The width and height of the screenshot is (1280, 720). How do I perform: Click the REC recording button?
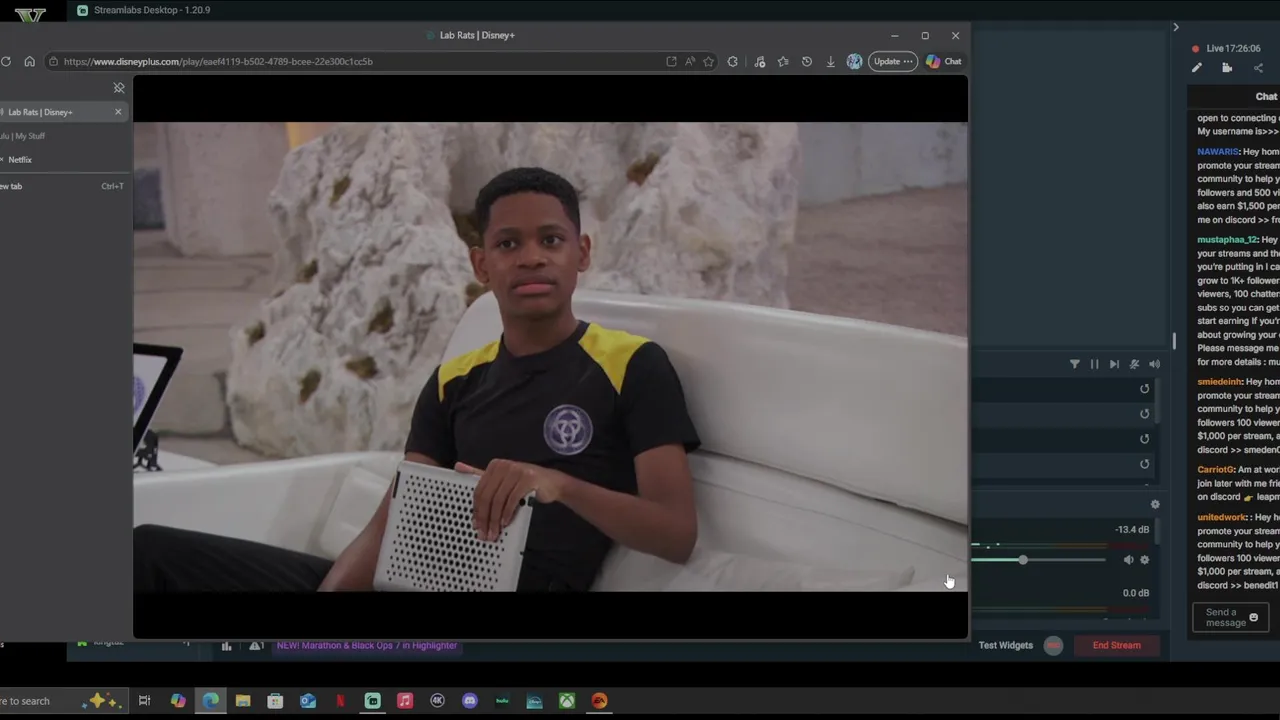pos(1053,645)
